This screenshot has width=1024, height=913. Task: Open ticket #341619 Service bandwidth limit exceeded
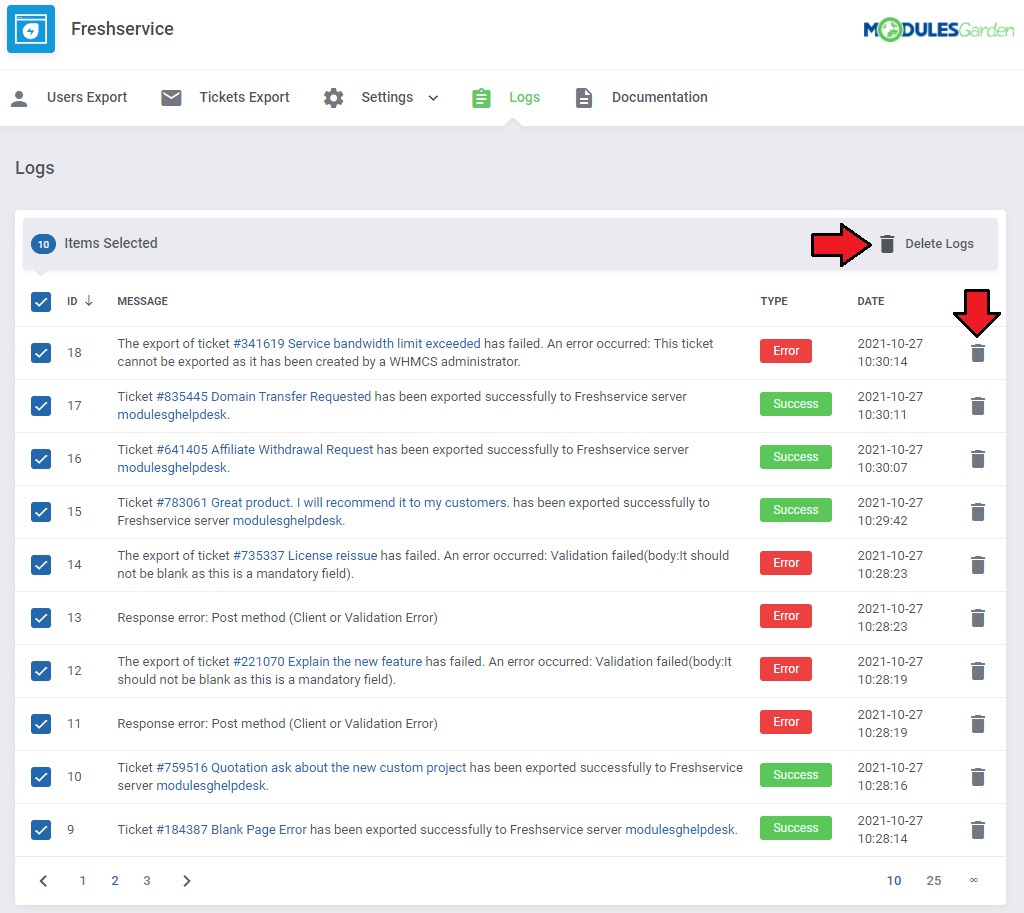pyautogui.click(x=357, y=344)
